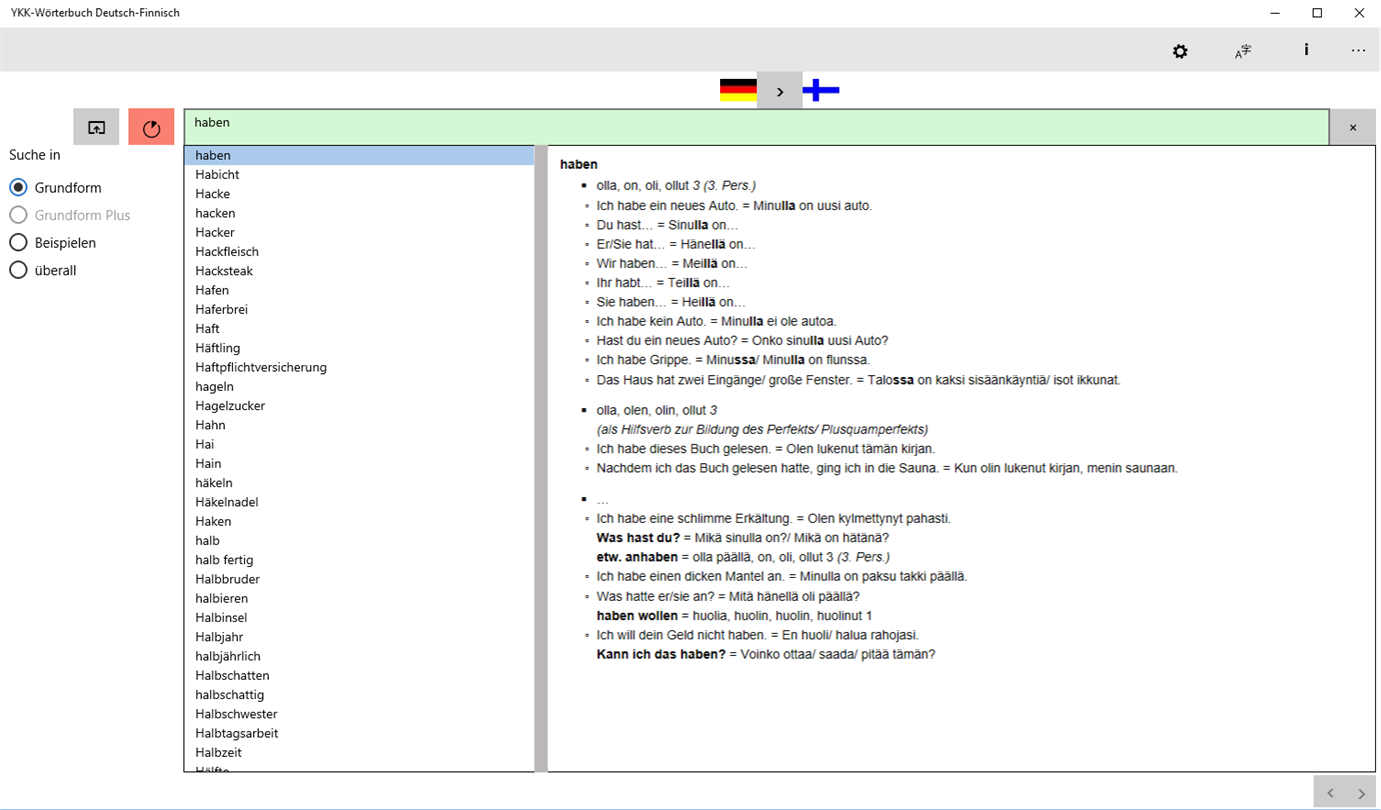Open settings via the gear icon

click(1180, 51)
